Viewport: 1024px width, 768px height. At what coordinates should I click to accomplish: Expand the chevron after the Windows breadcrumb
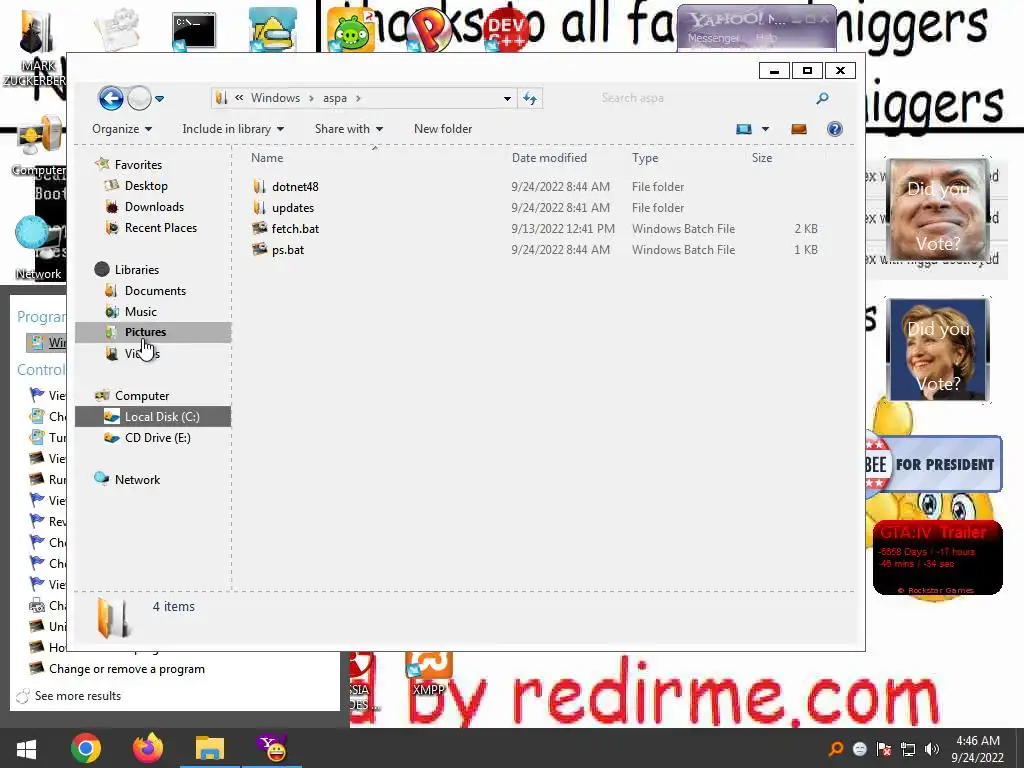(311, 98)
